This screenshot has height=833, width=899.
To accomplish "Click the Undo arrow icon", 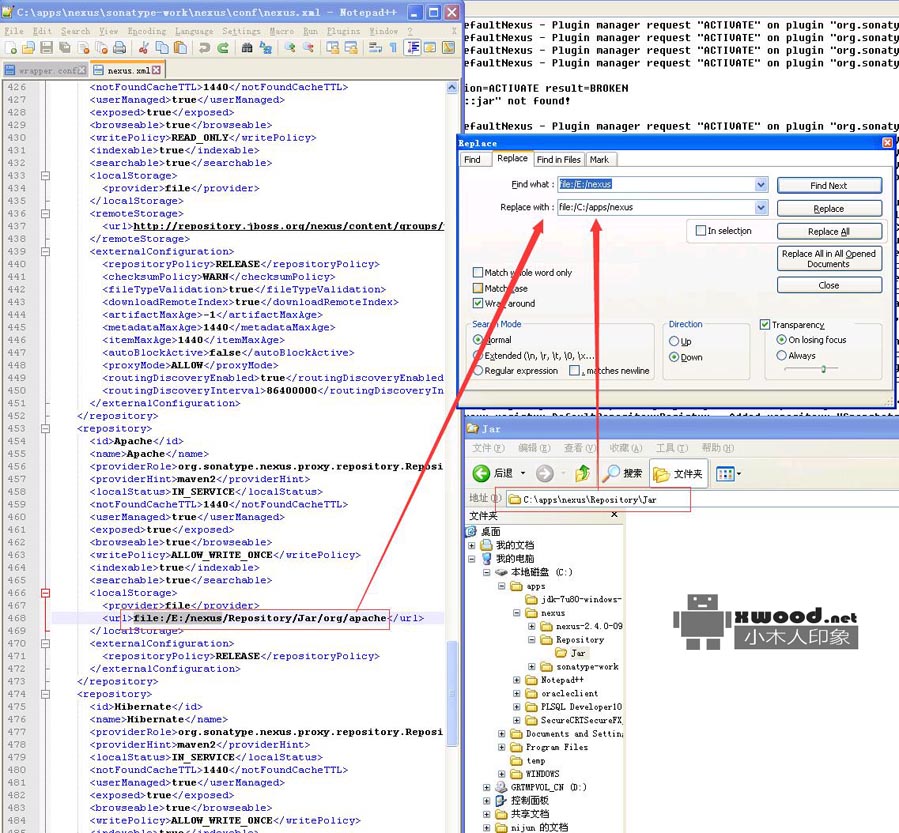I will (x=204, y=48).
